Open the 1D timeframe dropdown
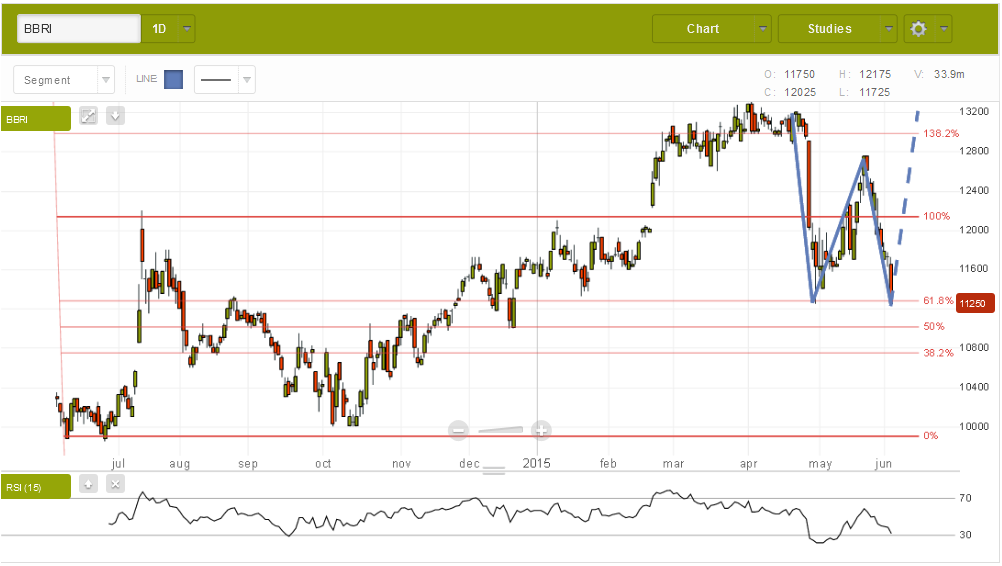The height and width of the screenshot is (566, 1002). tap(169, 29)
